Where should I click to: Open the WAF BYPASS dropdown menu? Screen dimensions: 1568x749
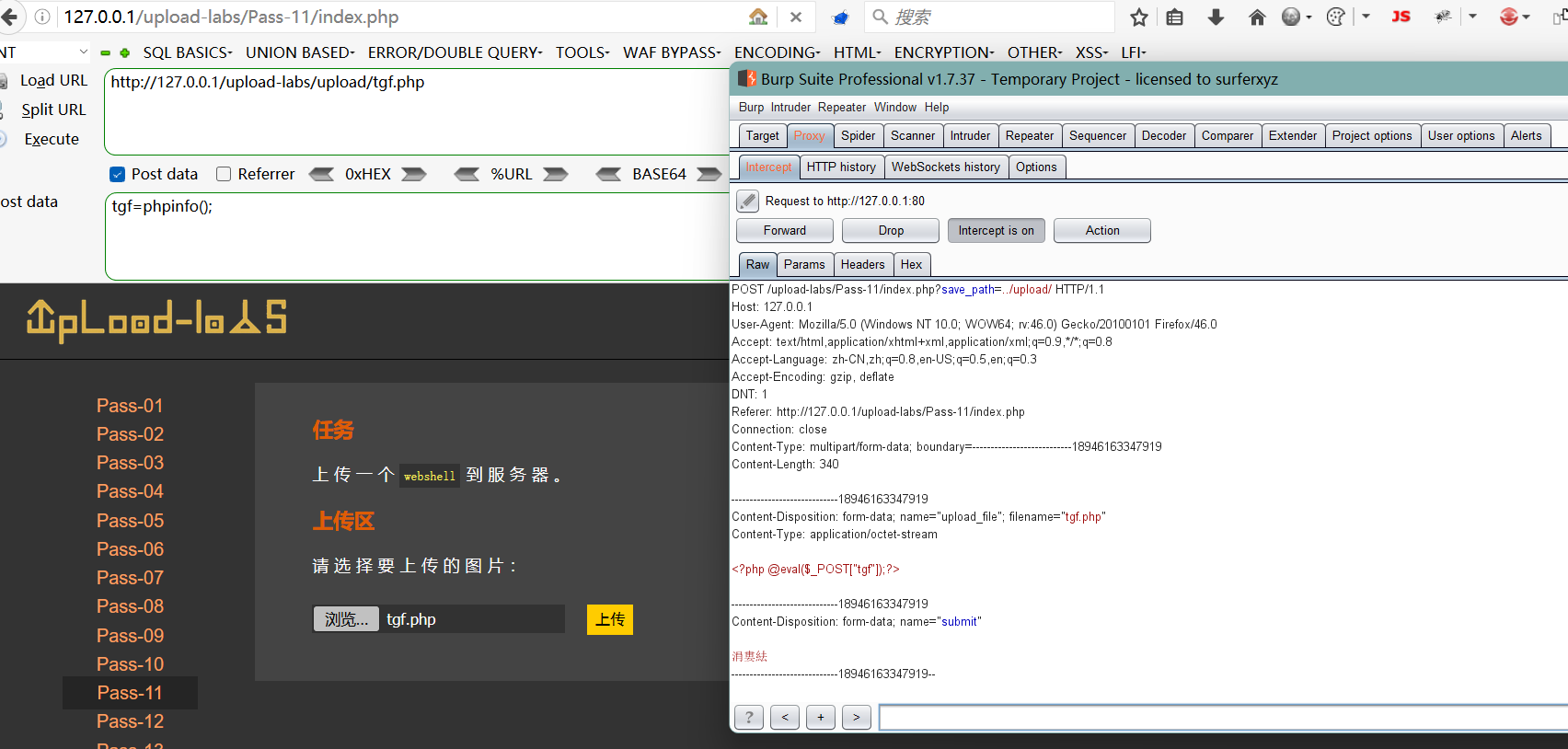click(672, 52)
